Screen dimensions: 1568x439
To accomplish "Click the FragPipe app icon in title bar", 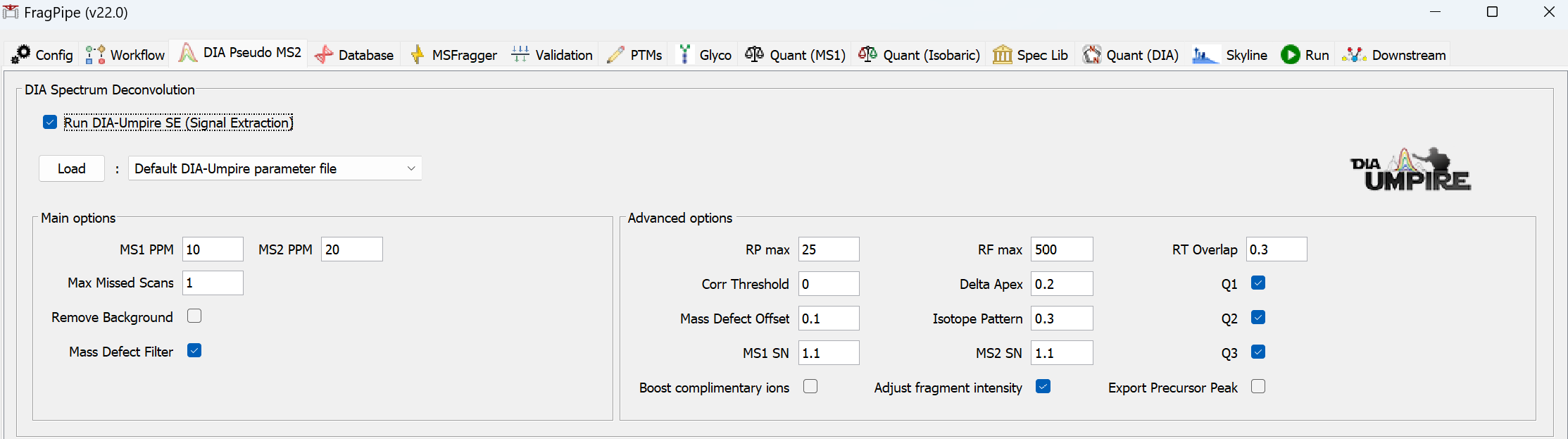I will click(x=11, y=12).
